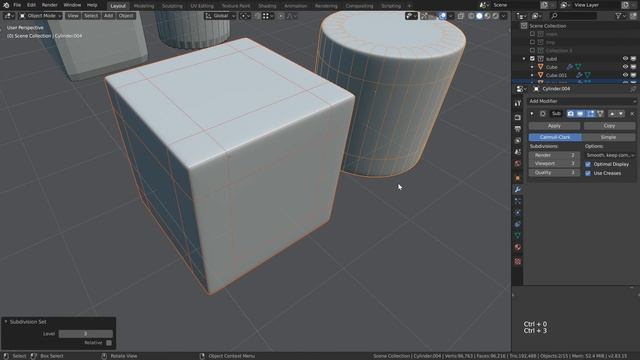Toggle modifier render visibility camera icon
The height and width of the screenshot is (360, 640).
point(571,114)
